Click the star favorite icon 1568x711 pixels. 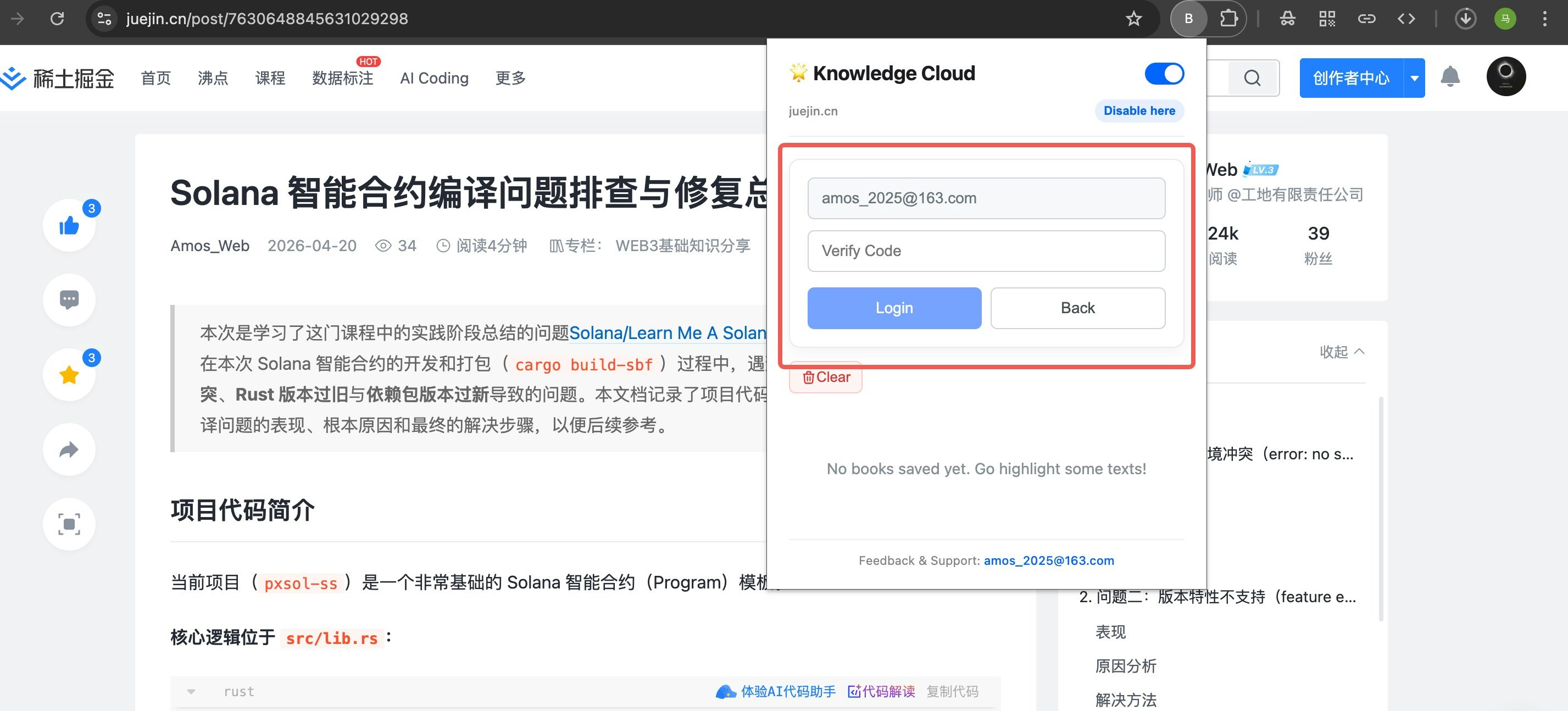[x=69, y=375]
